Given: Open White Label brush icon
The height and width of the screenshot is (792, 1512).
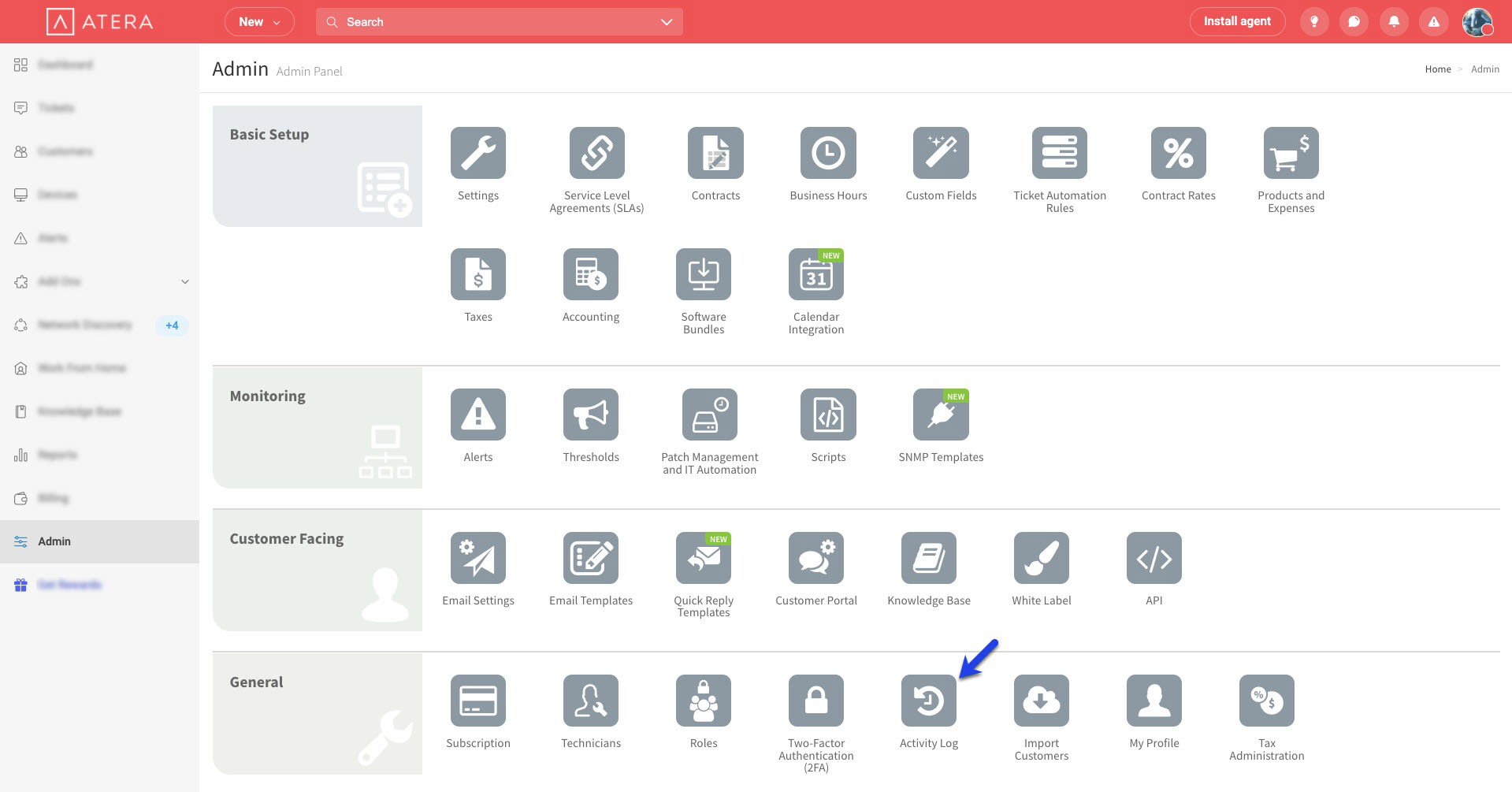Looking at the screenshot, I should click(x=1042, y=558).
